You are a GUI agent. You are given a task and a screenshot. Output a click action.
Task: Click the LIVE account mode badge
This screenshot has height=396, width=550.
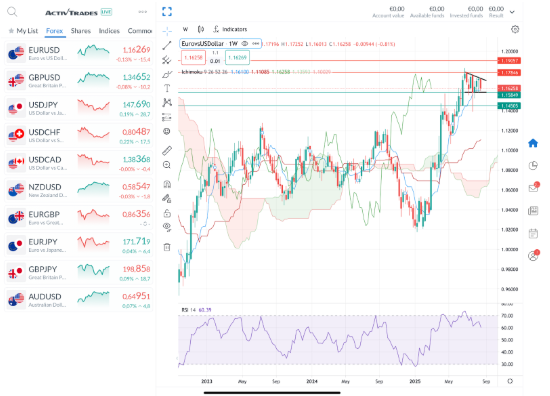click(x=106, y=12)
